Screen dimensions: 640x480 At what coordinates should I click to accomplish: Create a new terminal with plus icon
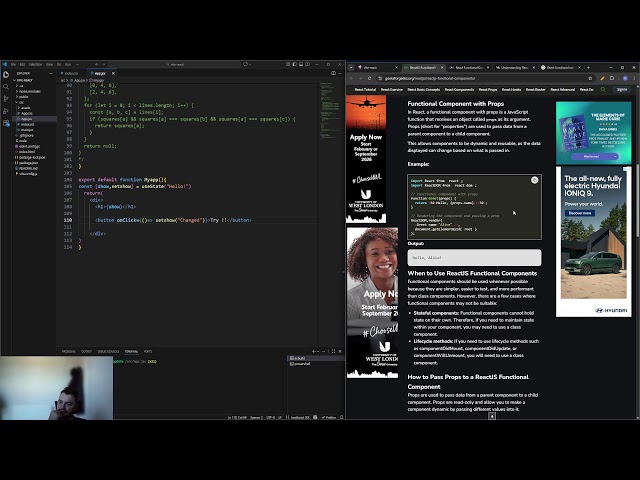point(313,351)
